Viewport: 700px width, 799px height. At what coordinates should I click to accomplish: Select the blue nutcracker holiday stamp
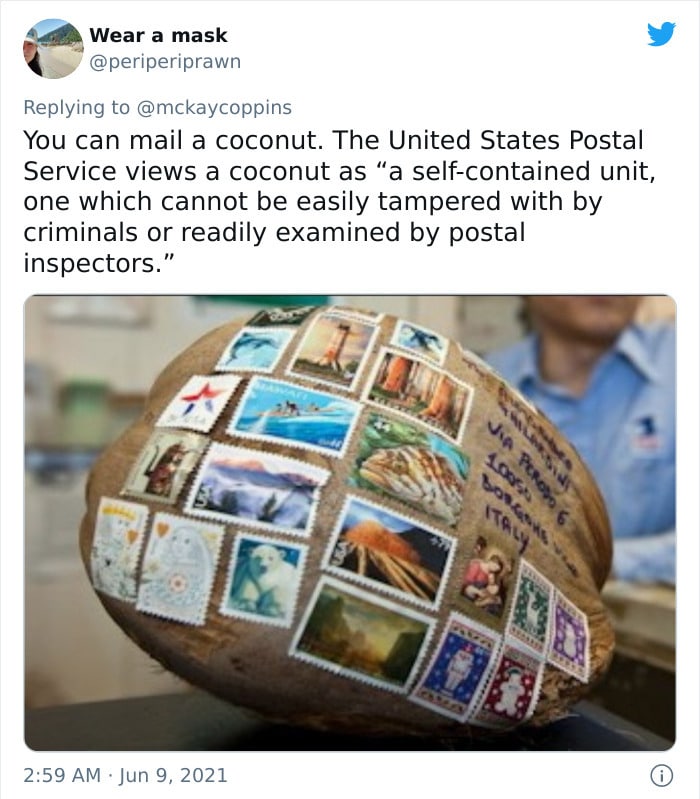pyautogui.click(x=455, y=667)
